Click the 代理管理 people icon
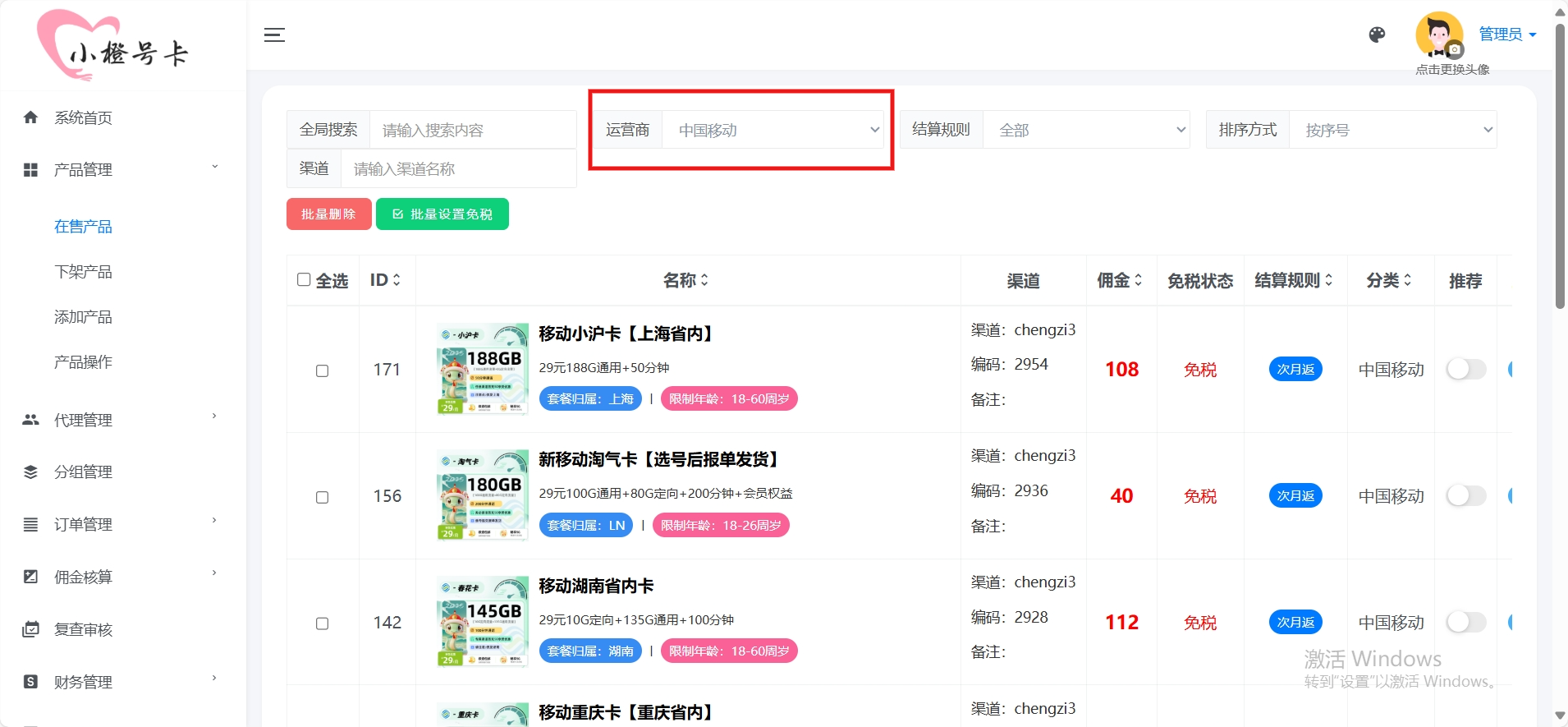Image resolution: width=1568 pixels, height=727 pixels. (30, 420)
